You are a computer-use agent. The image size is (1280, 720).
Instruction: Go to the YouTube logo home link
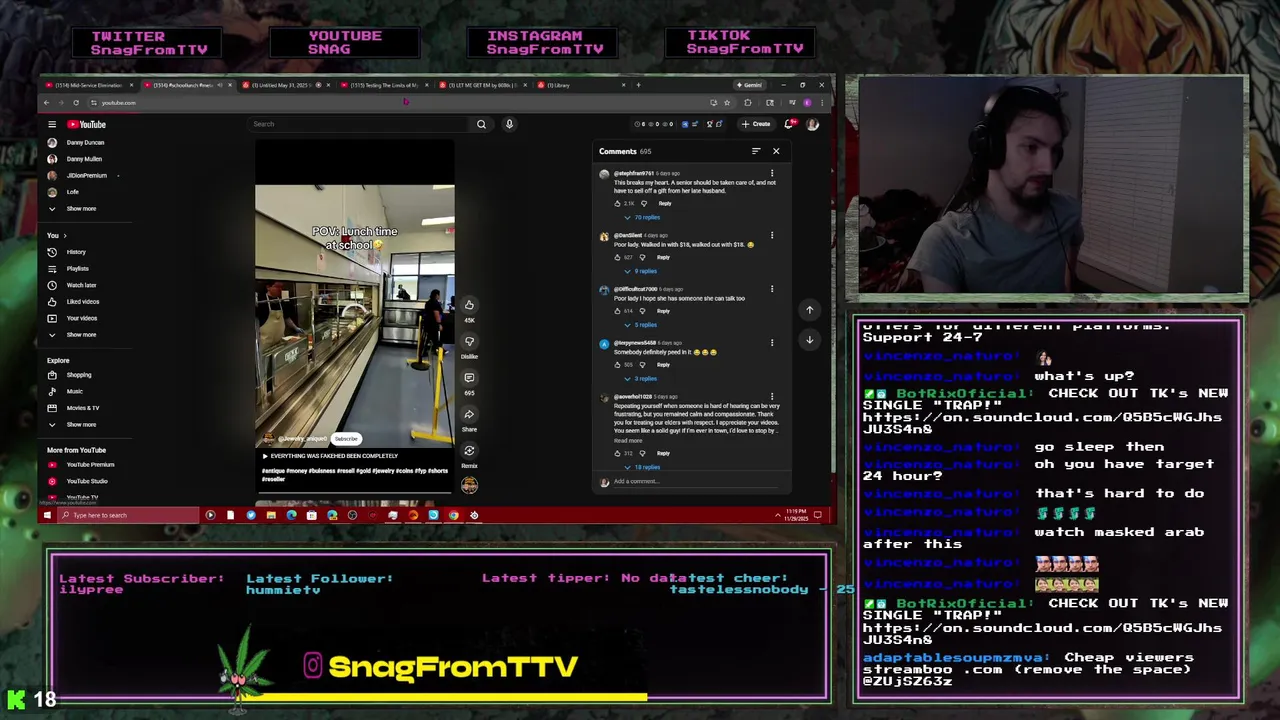click(x=87, y=124)
